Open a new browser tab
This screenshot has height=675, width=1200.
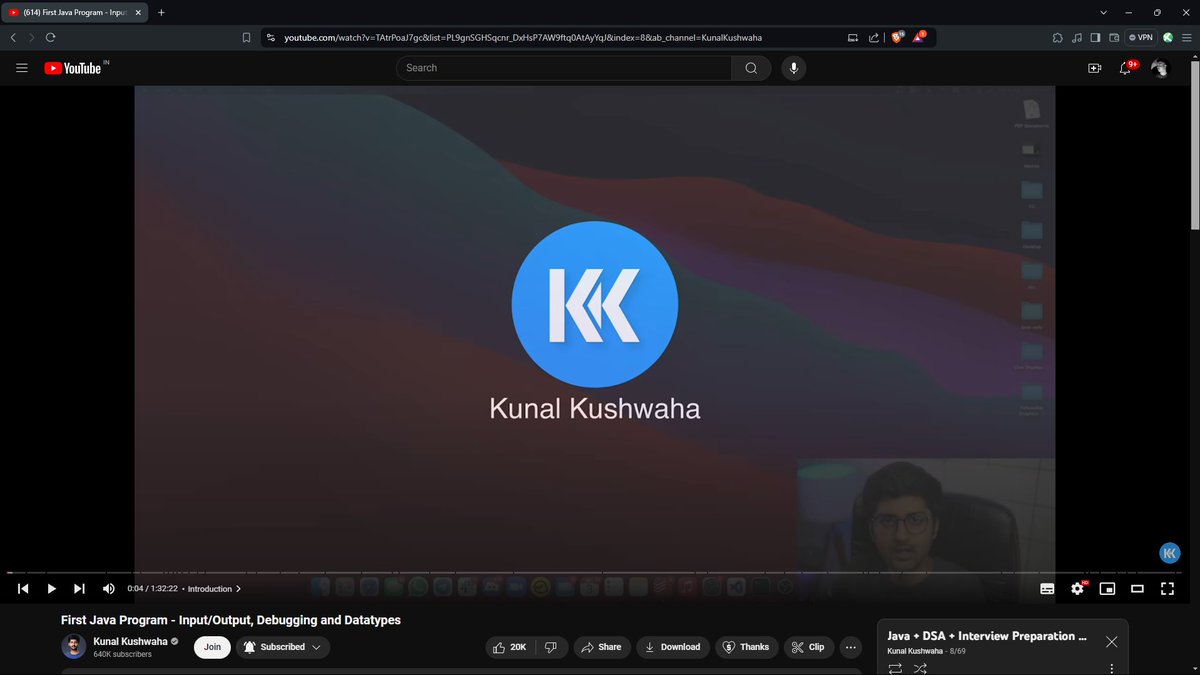(161, 12)
